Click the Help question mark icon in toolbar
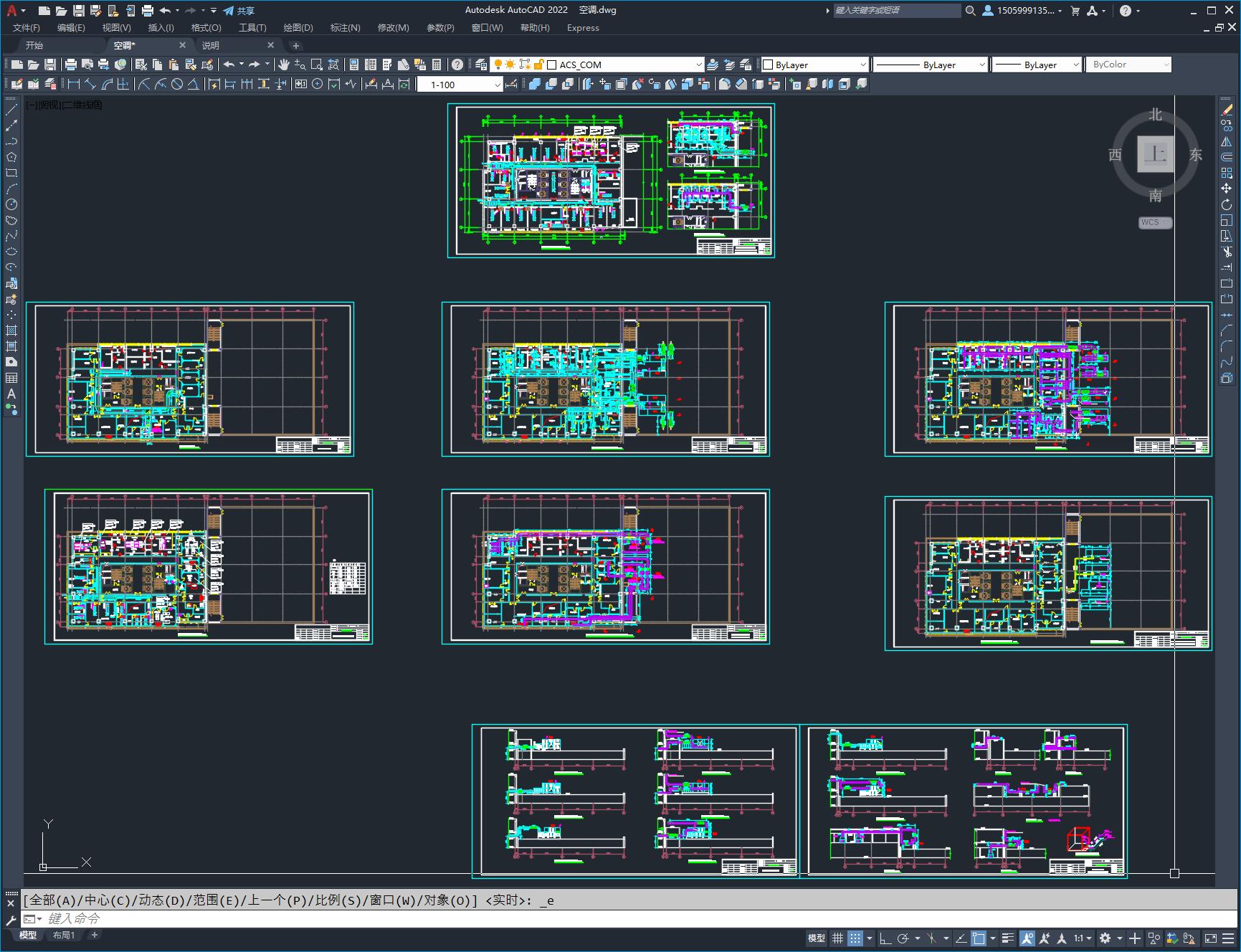1241x952 pixels. tap(457, 65)
